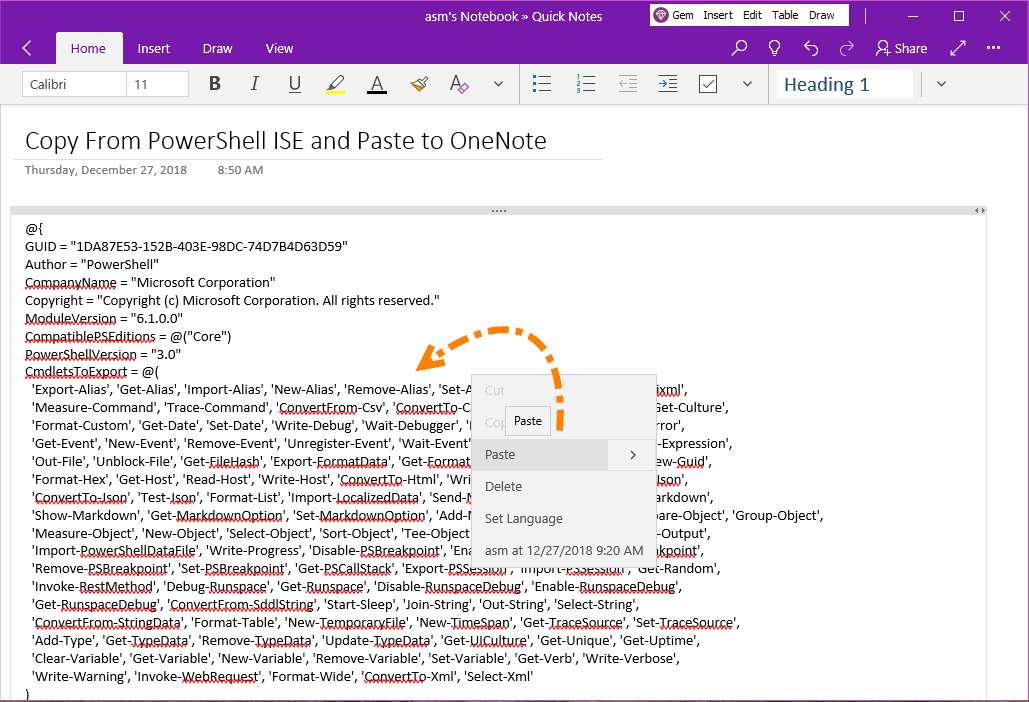
Task: Open the Table menu in Gem toolbar
Action: coord(785,14)
